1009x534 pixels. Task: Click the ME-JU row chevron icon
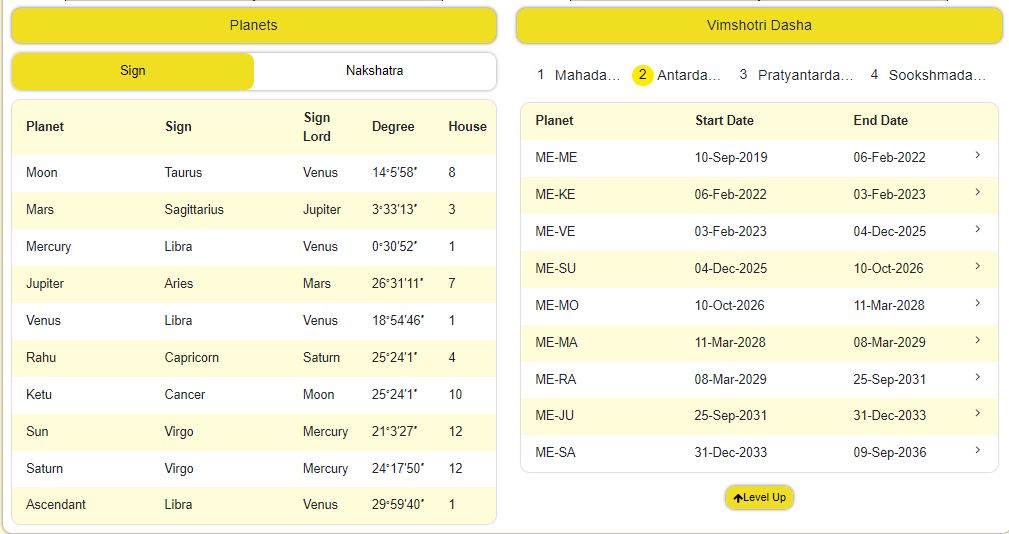click(x=977, y=414)
